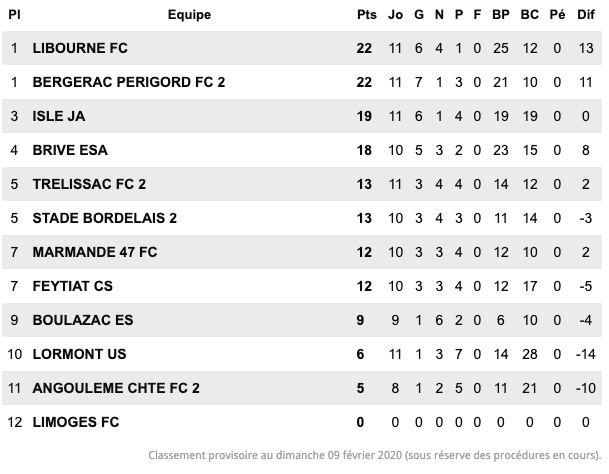Select the BERGERAC PERIGORD FC 2 team name
This screenshot has height=474, width=609.
point(129,82)
